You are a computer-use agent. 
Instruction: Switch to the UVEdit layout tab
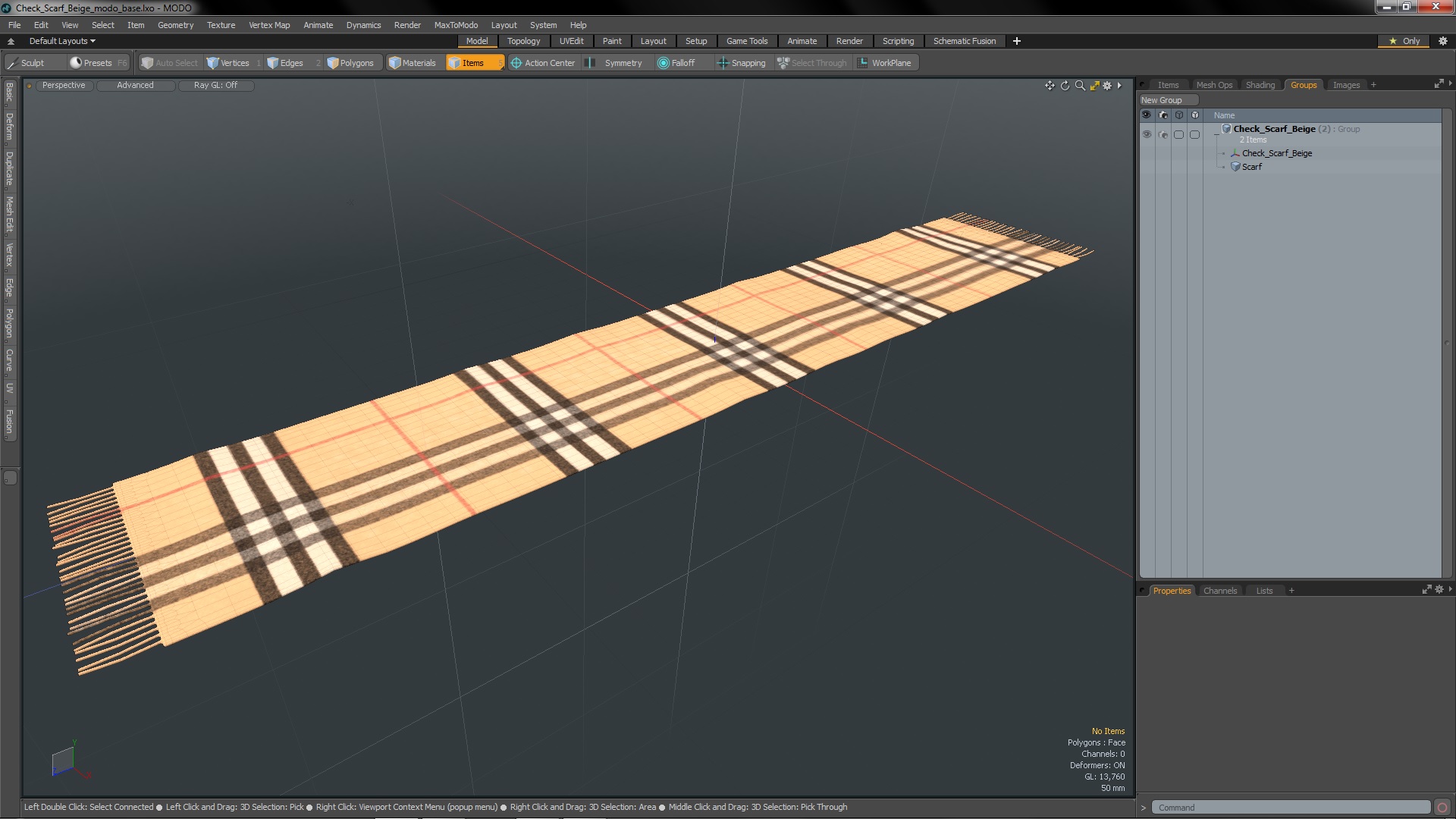tap(571, 41)
